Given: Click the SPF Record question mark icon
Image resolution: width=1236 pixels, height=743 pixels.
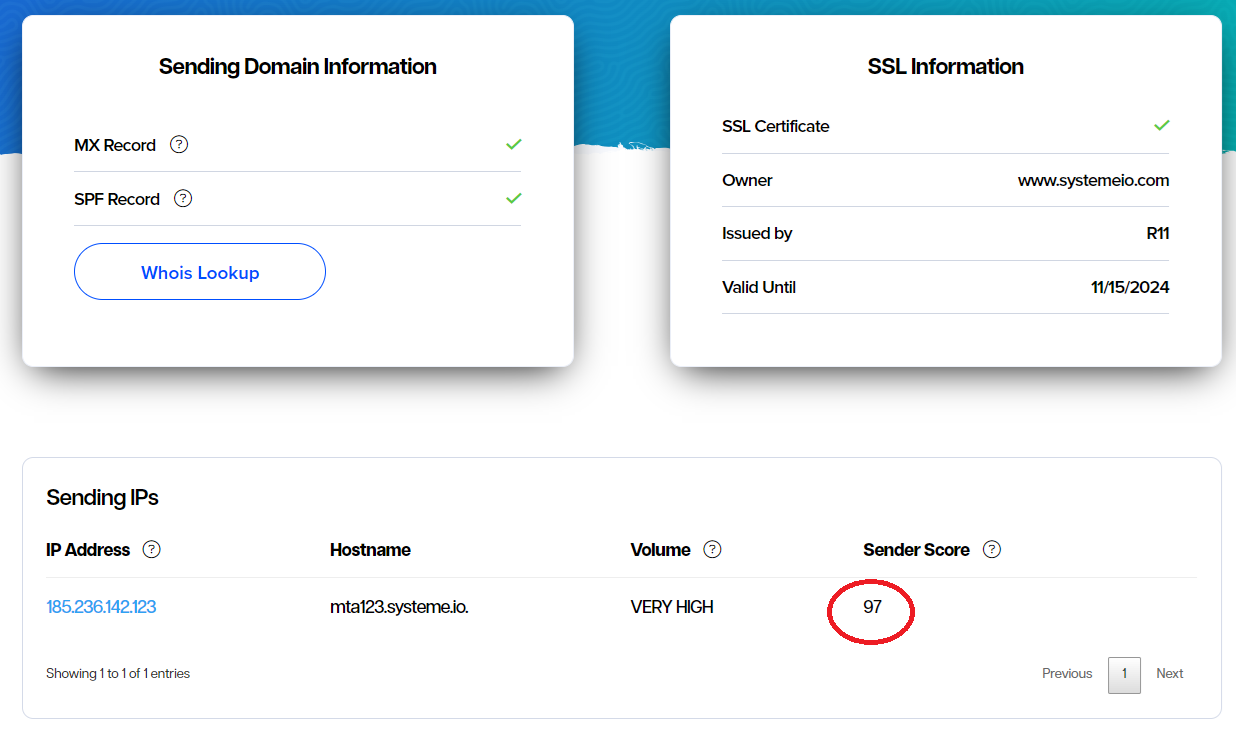Looking at the screenshot, I should click(x=183, y=198).
